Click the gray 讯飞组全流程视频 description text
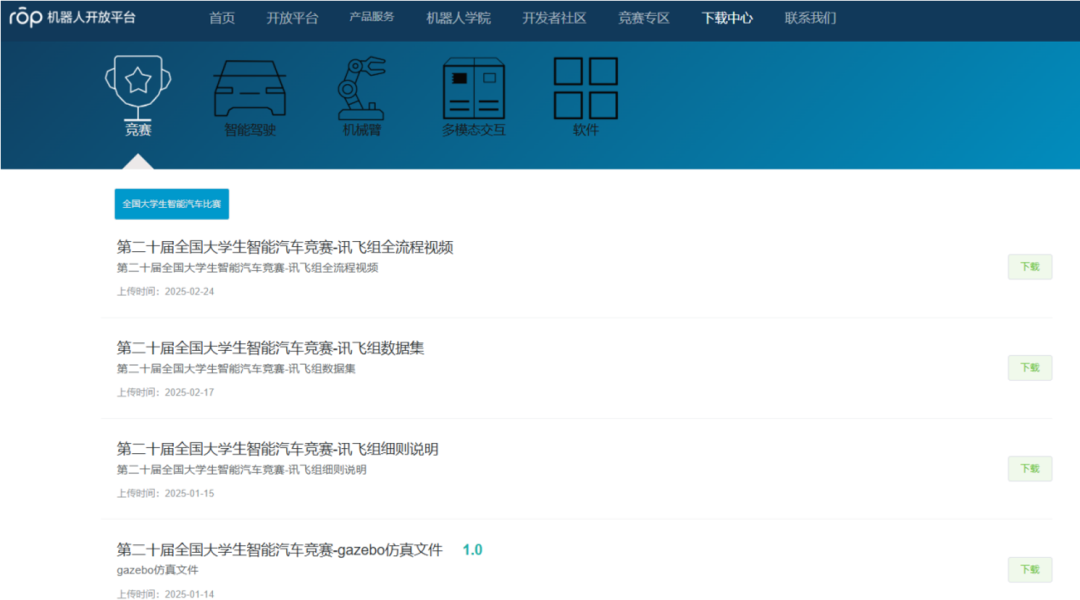 click(247, 267)
